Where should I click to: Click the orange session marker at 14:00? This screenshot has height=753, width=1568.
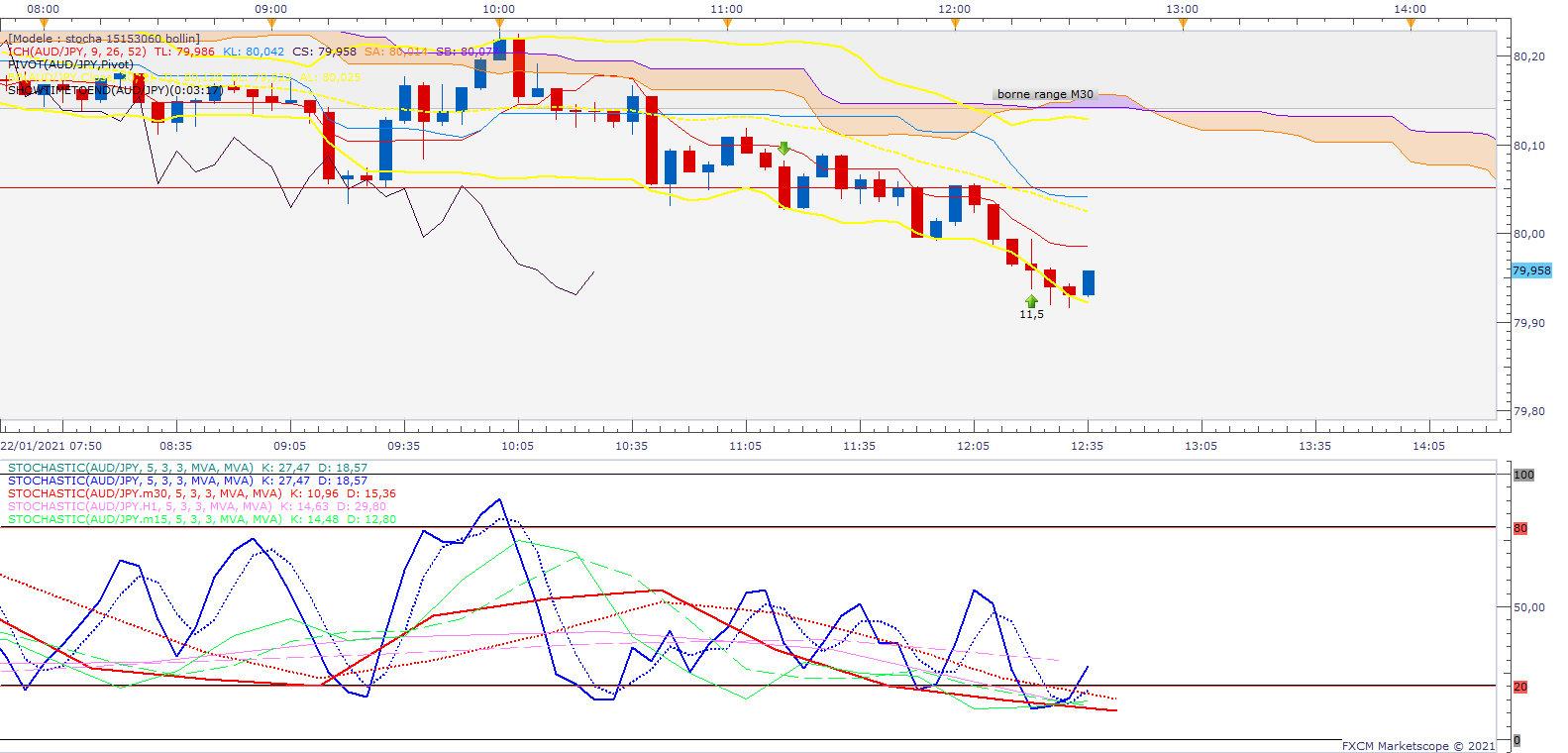click(x=1411, y=24)
